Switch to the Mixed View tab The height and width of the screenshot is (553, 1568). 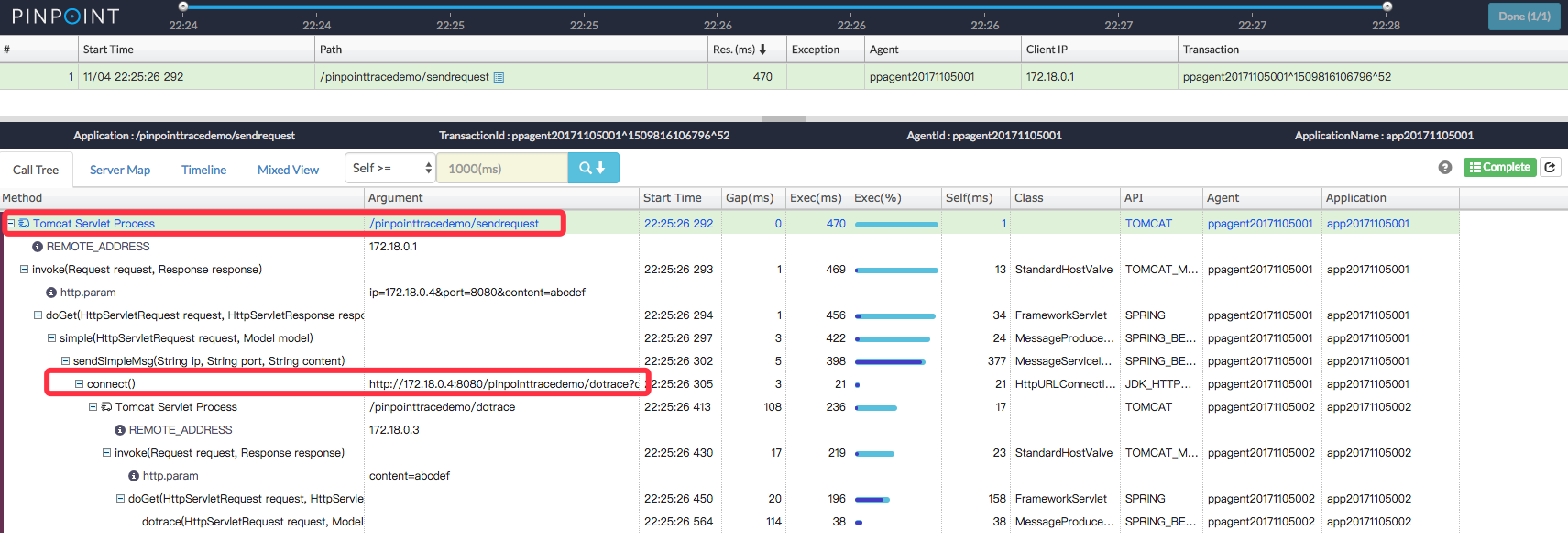[288, 170]
